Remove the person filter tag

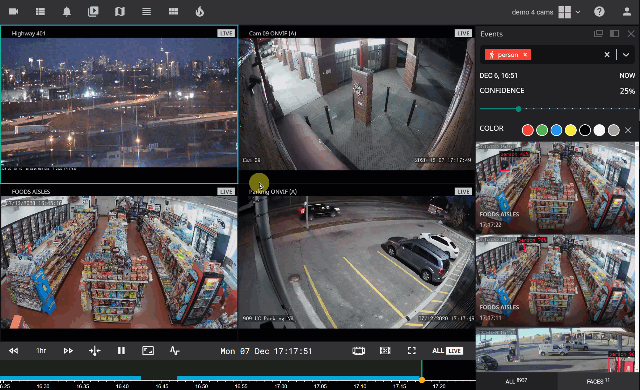point(525,55)
